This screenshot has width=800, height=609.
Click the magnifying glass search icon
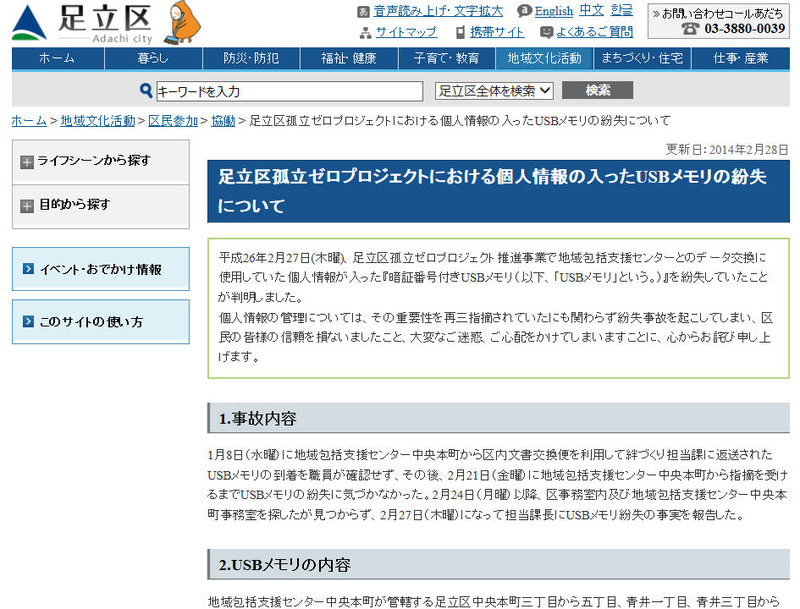point(146,91)
